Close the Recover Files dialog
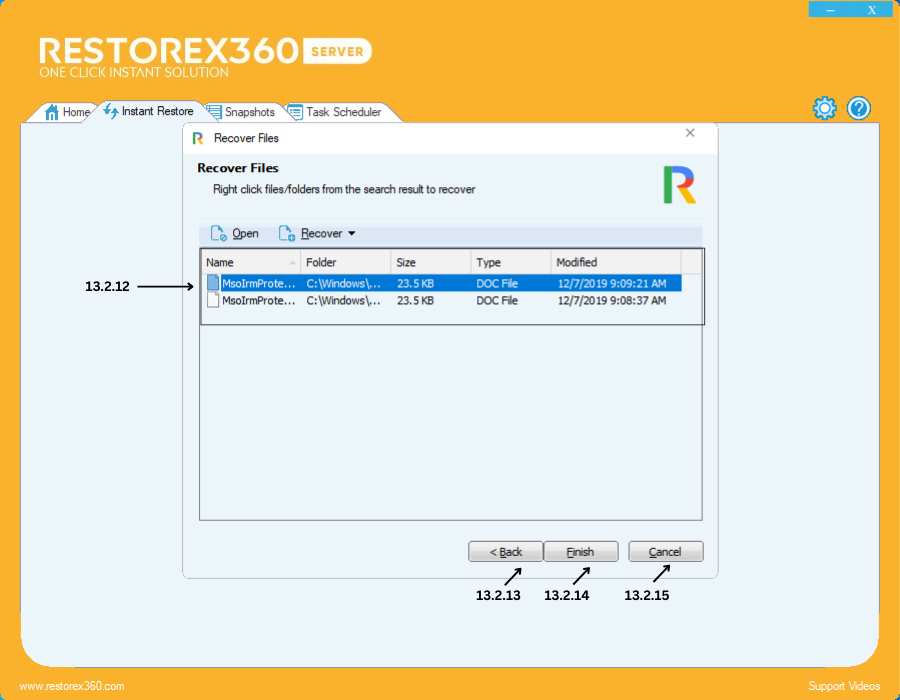This screenshot has width=900, height=700. (690, 133)
